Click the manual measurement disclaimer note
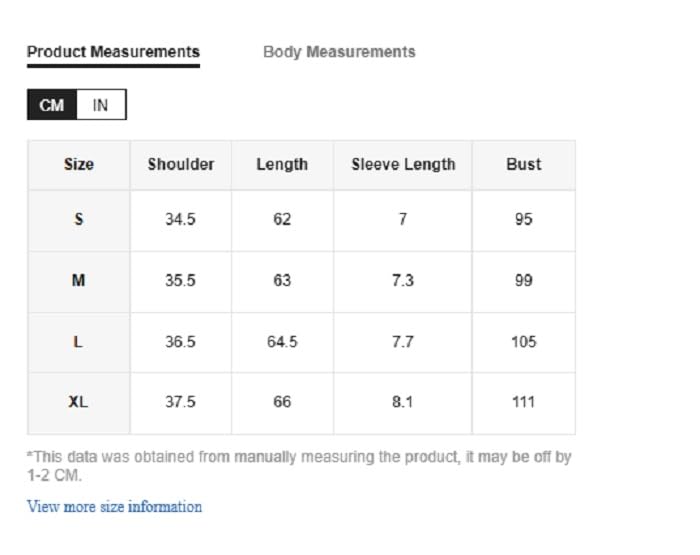This screenshot has width=700, height=555. (299, 466)
